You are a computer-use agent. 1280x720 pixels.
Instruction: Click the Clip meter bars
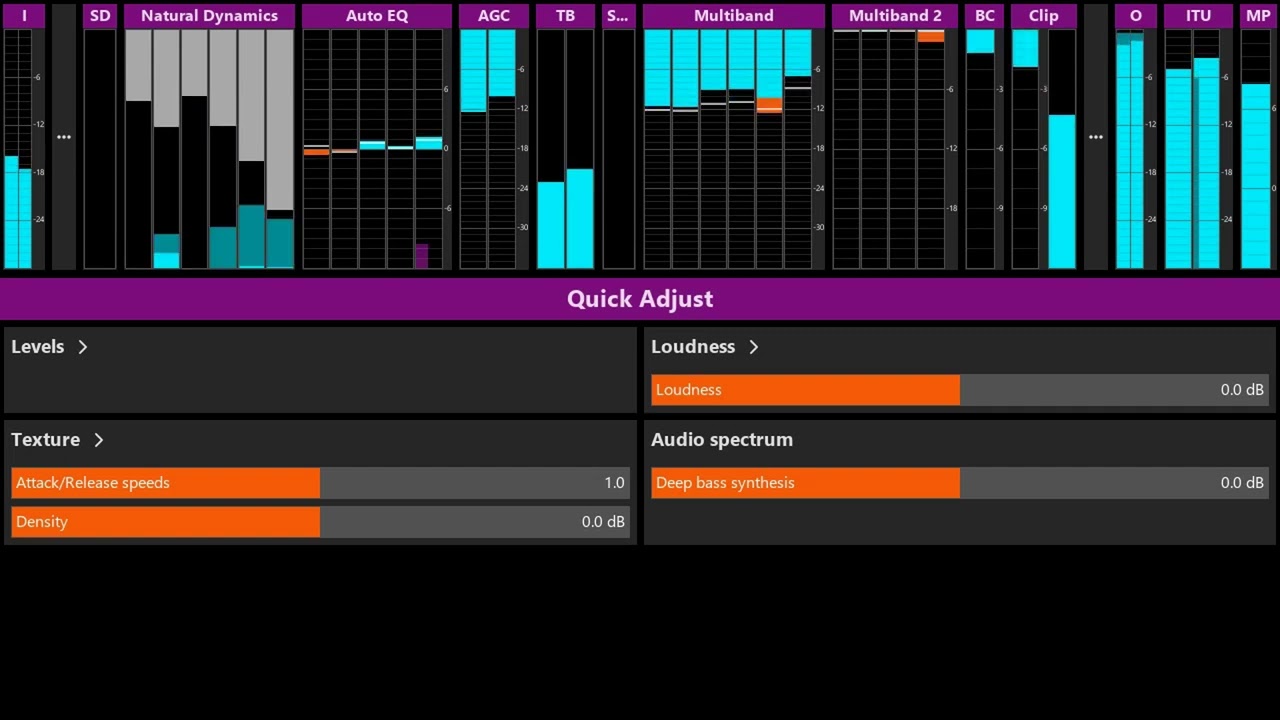(1043, 149)
